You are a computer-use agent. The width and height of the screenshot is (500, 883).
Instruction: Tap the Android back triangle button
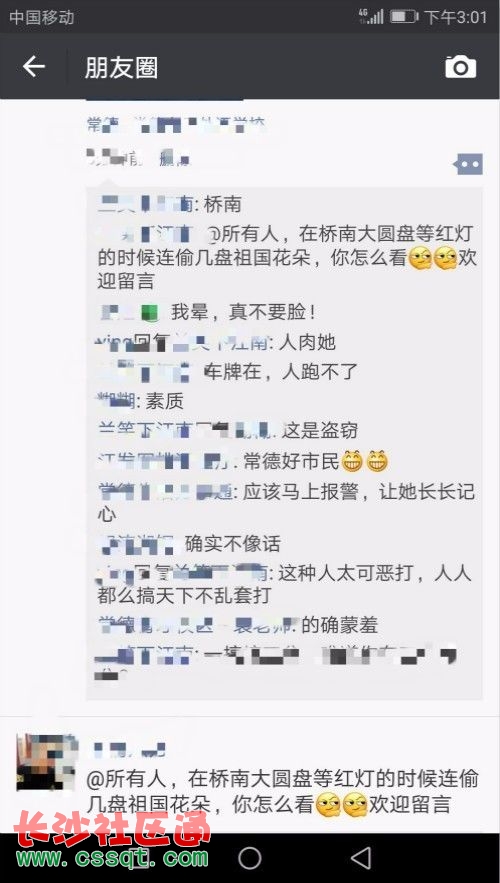(360, 858)
